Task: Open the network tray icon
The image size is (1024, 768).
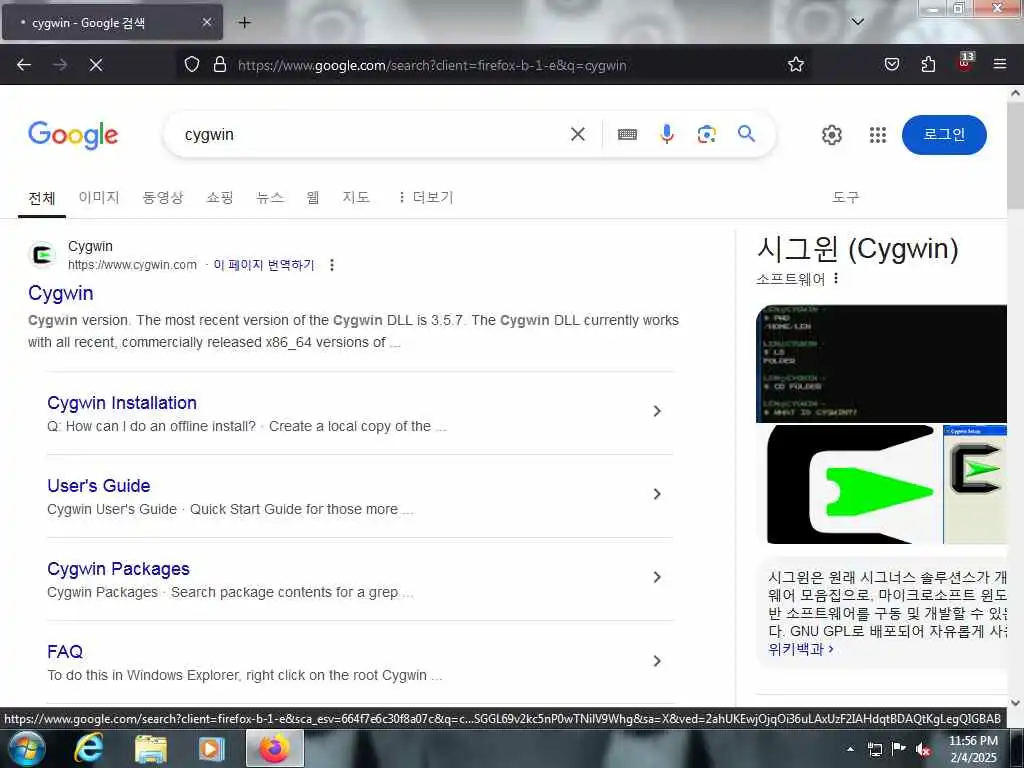Action: click(874, 750)
